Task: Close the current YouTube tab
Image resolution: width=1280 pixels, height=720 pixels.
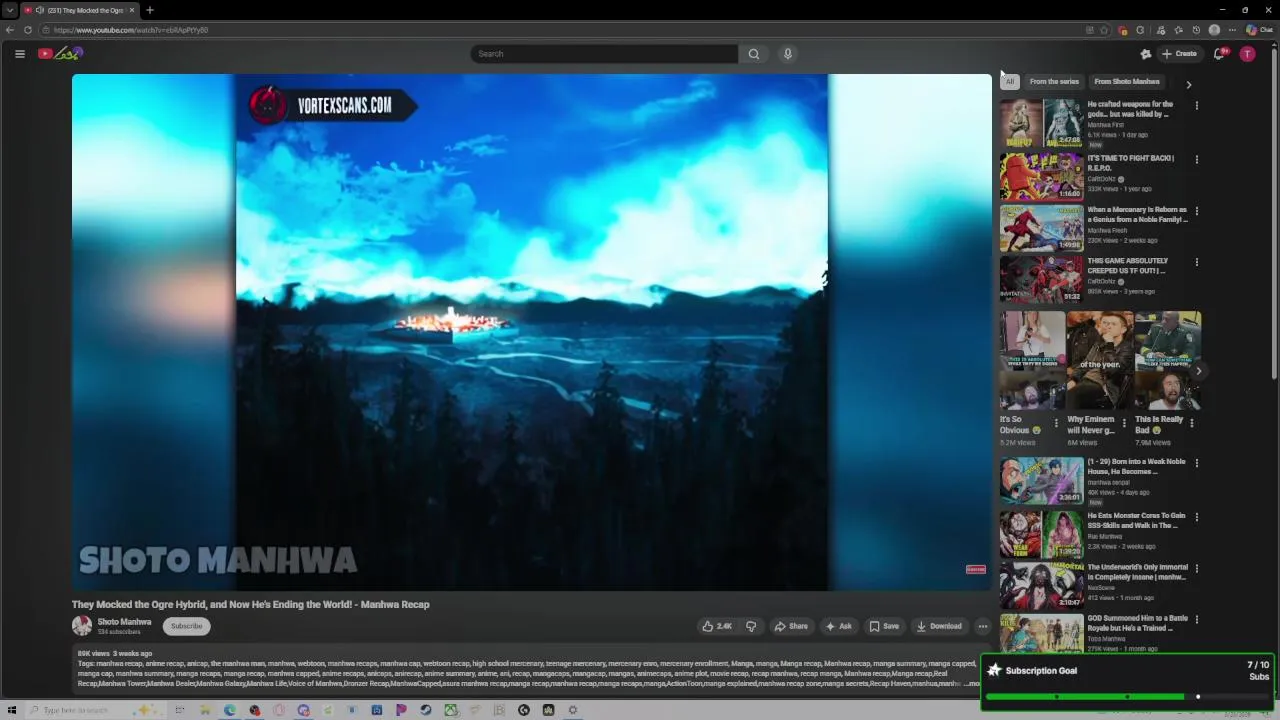Action: pos(131,10)
